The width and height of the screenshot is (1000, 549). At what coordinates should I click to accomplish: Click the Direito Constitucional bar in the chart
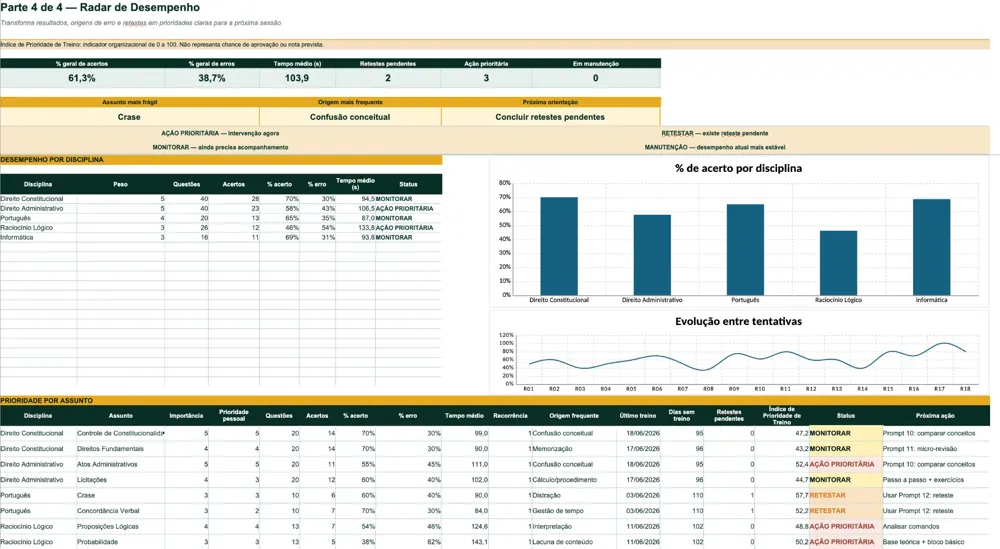pyautogui.click(x=559, y=246)
